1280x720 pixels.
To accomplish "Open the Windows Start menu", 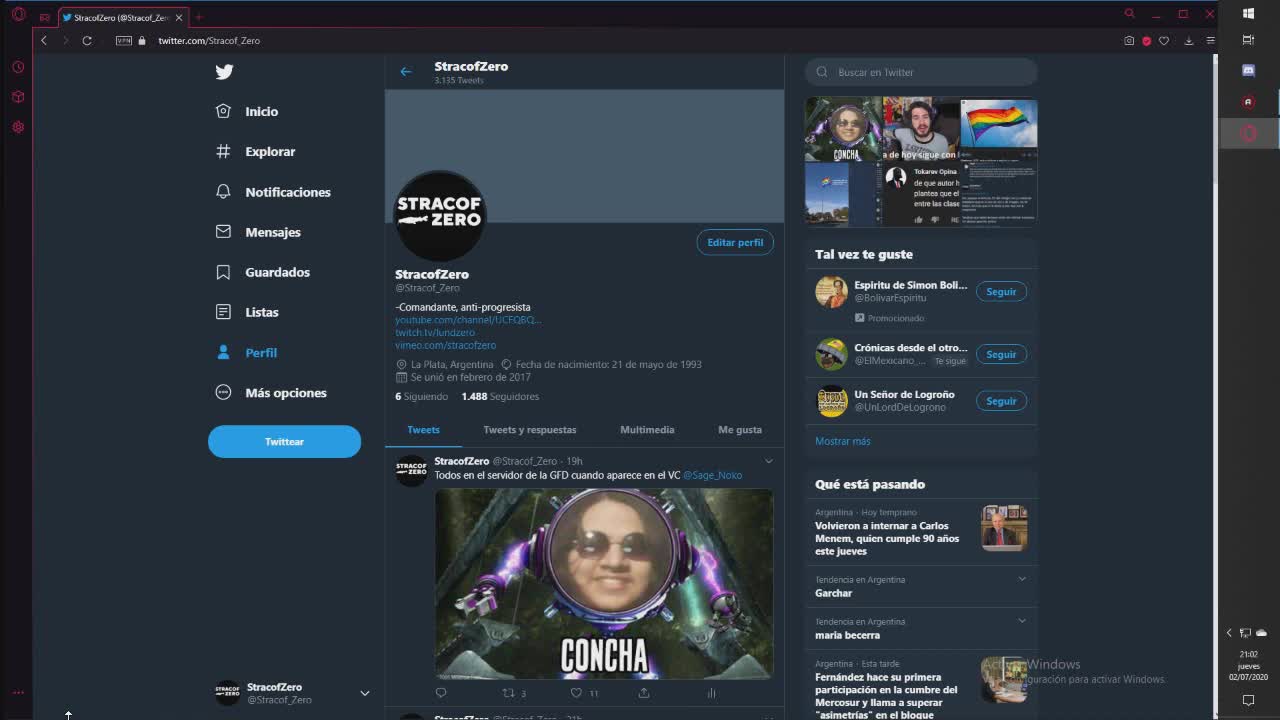I will tap(1248, 13).
